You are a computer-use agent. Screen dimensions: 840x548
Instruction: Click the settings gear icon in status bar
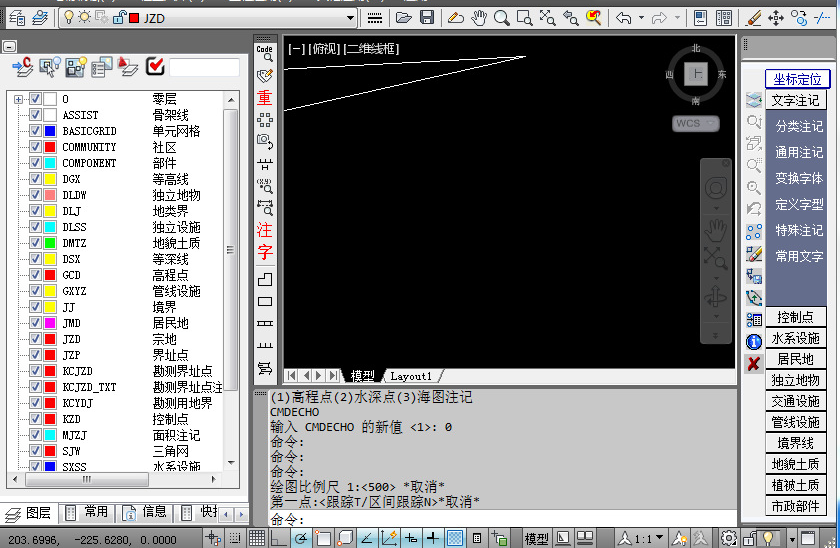point(728,537)
